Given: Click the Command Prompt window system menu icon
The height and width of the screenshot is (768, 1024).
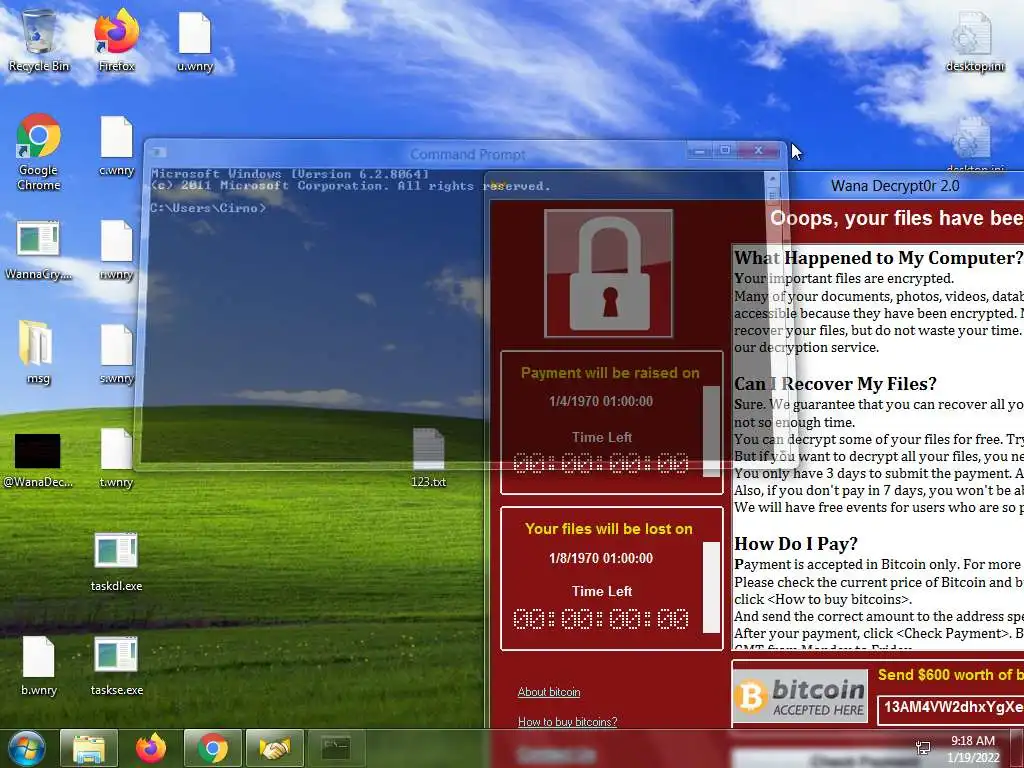Looking at the screenshot, I should pyautogui.click(x=157, y=153).
